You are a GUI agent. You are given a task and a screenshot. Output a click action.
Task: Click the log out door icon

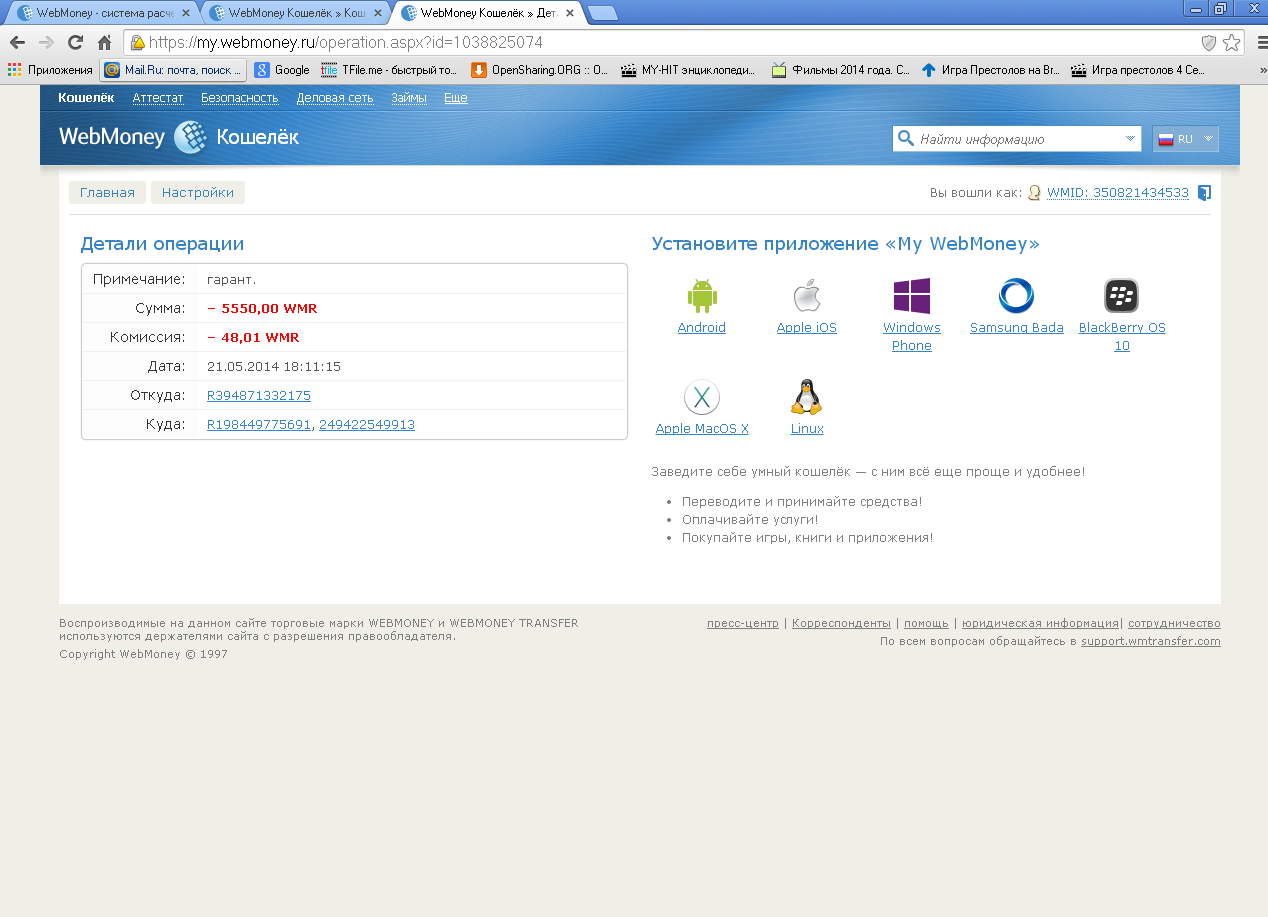(1204, 193)
